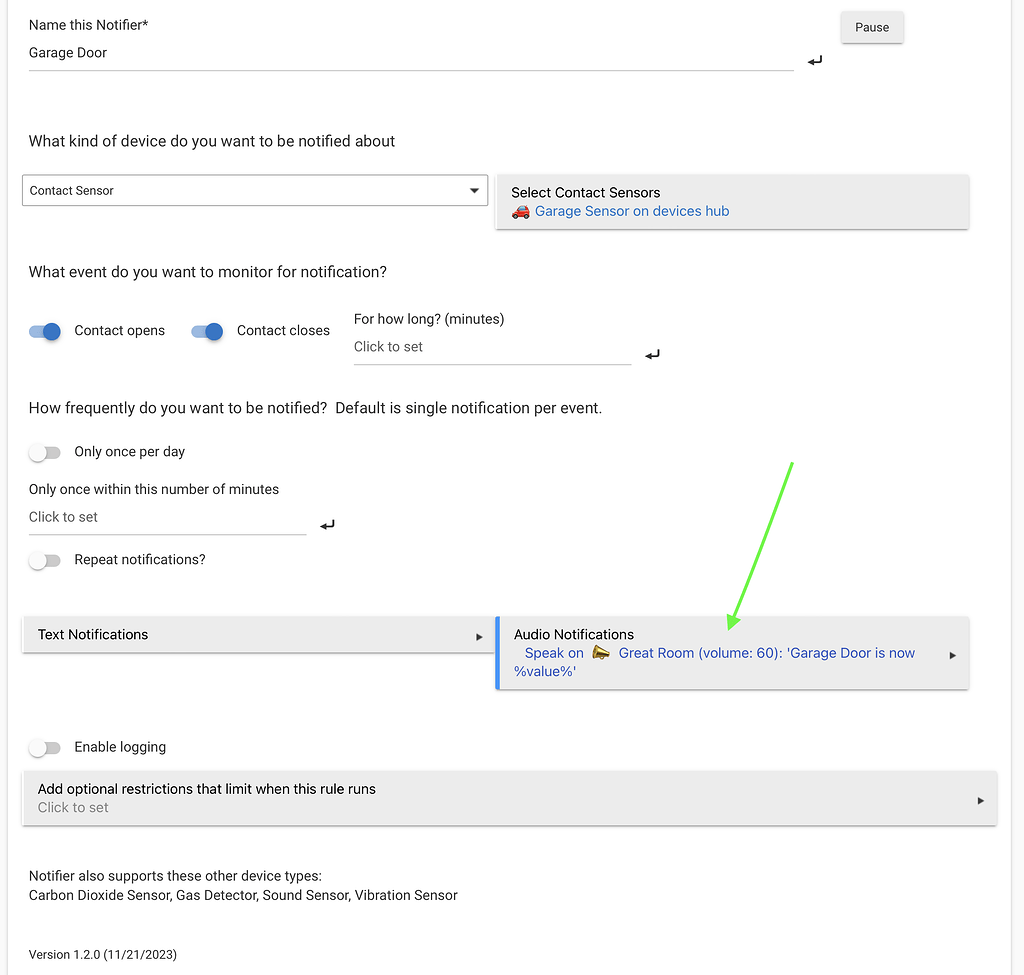
Task: Click the return-arrow icon beside the notifier name
Action: 814,60
